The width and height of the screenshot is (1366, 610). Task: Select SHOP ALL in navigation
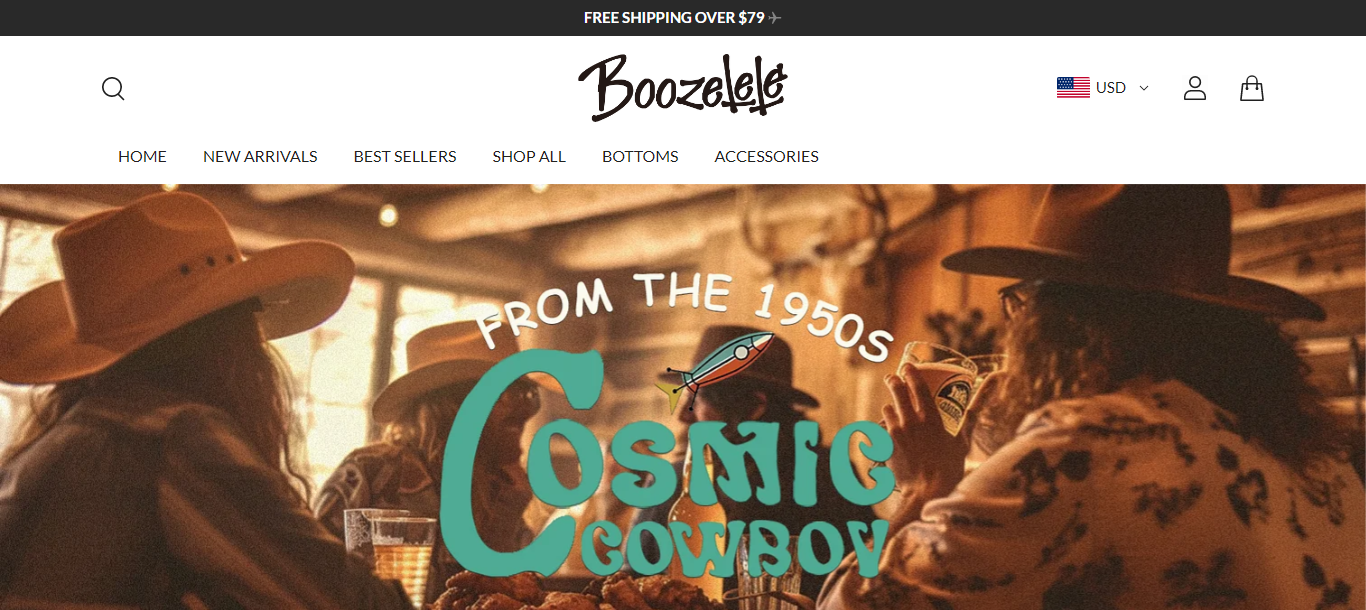click(529, 156)
